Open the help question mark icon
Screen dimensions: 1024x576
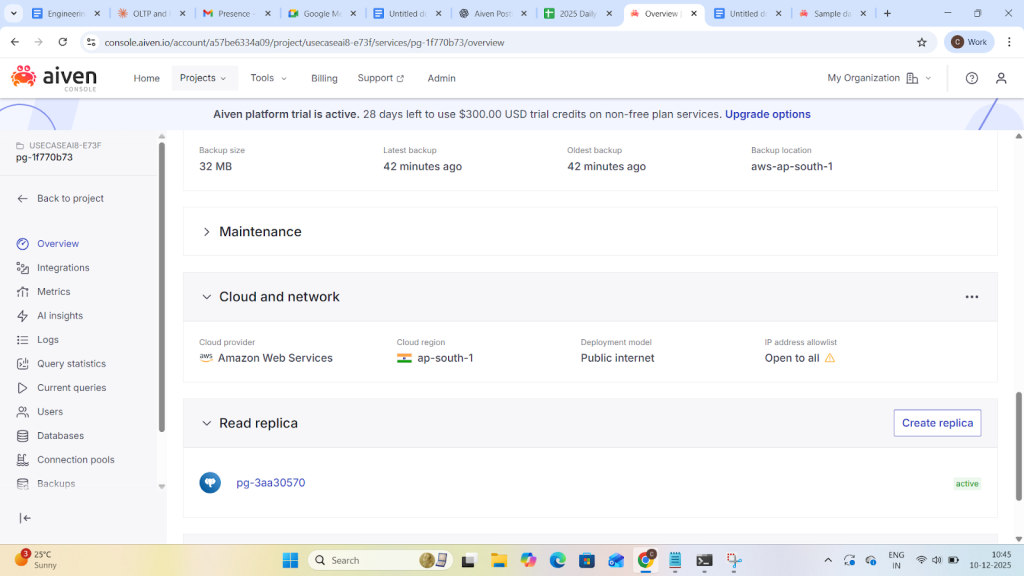(x=971, y=78)
